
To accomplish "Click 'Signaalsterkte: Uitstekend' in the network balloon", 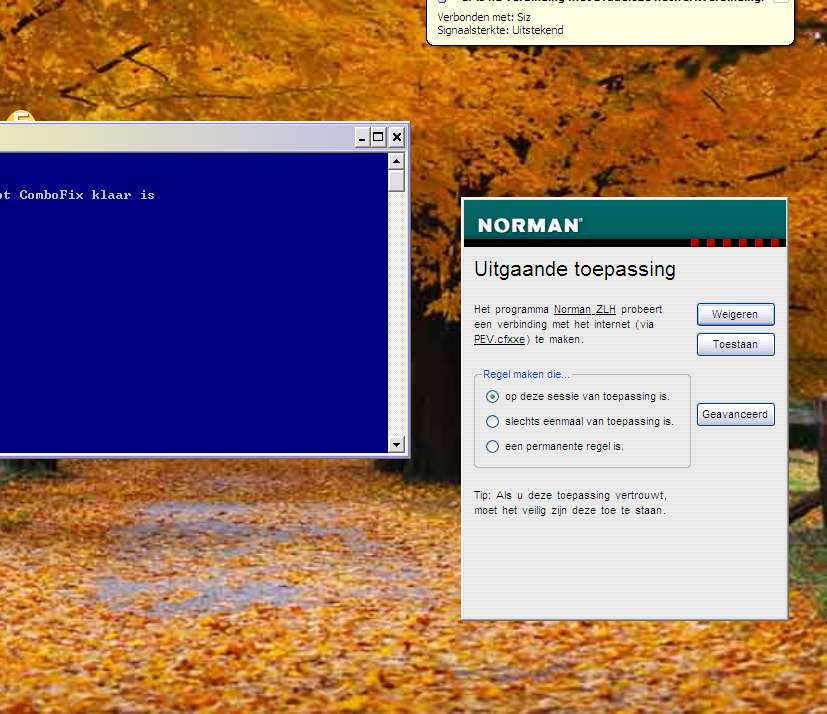I will click(500, 30).
